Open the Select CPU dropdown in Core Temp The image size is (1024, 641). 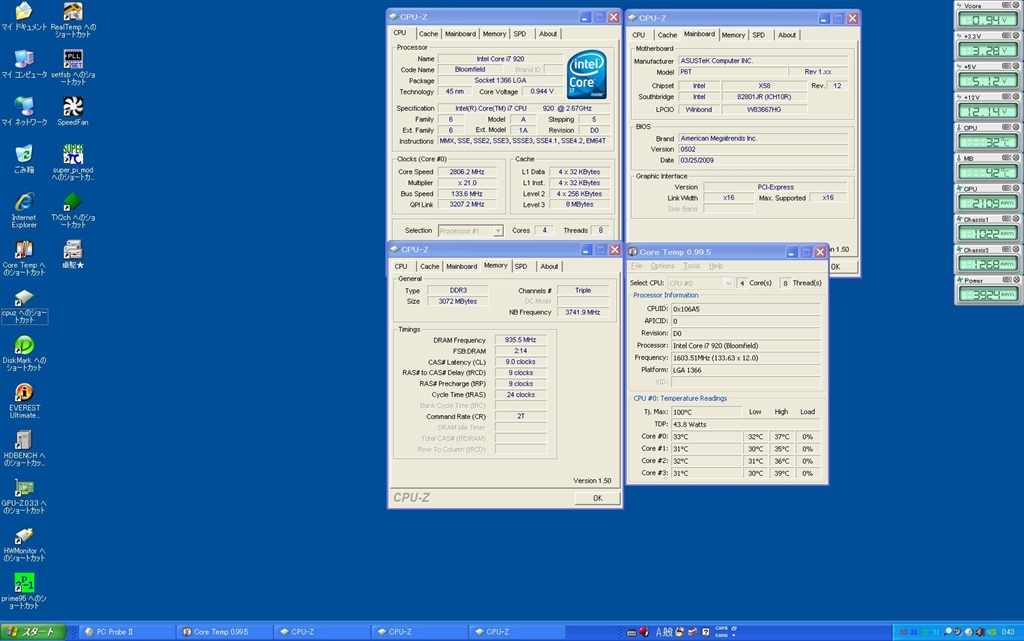click(x=728, y=283)
